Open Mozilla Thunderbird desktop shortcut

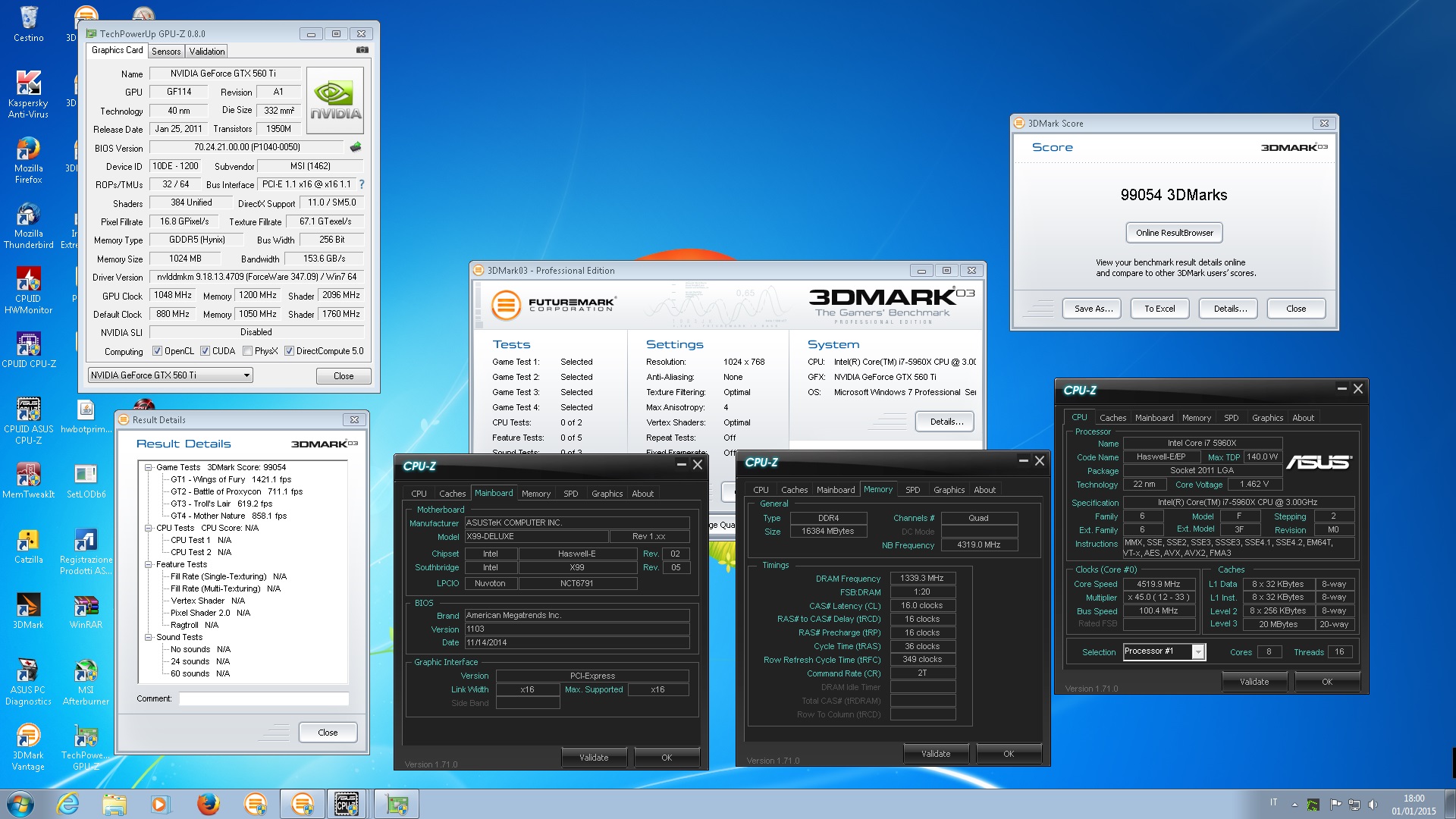(29, 225)
